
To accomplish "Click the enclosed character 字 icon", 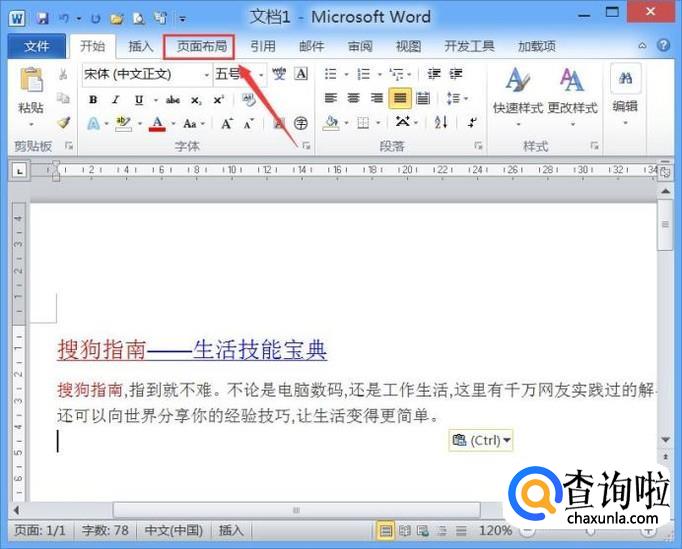I will coord(301,124).
